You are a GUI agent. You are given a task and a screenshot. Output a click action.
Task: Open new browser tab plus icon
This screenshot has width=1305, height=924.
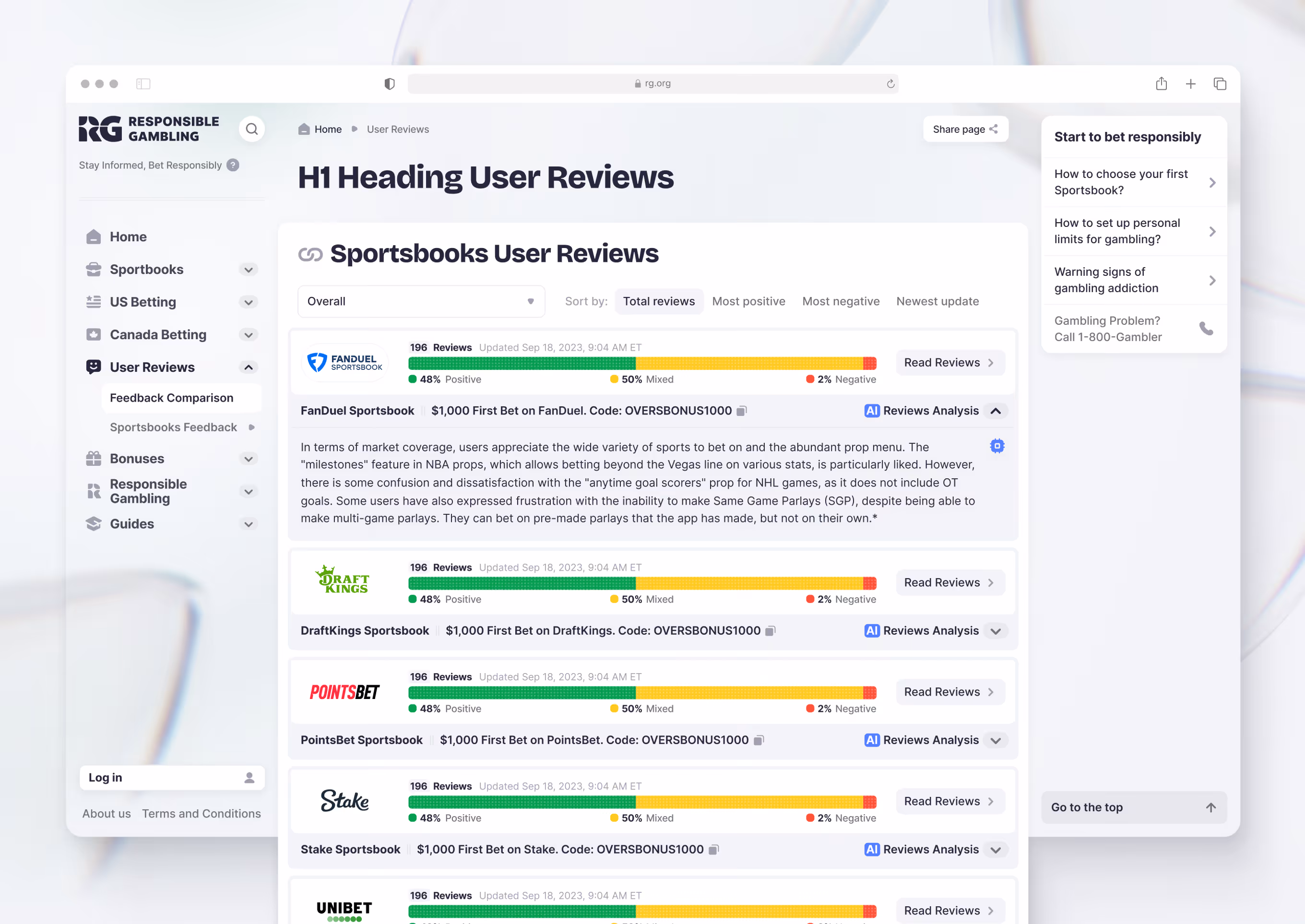pyautogui.click(x=1190, y=83)
